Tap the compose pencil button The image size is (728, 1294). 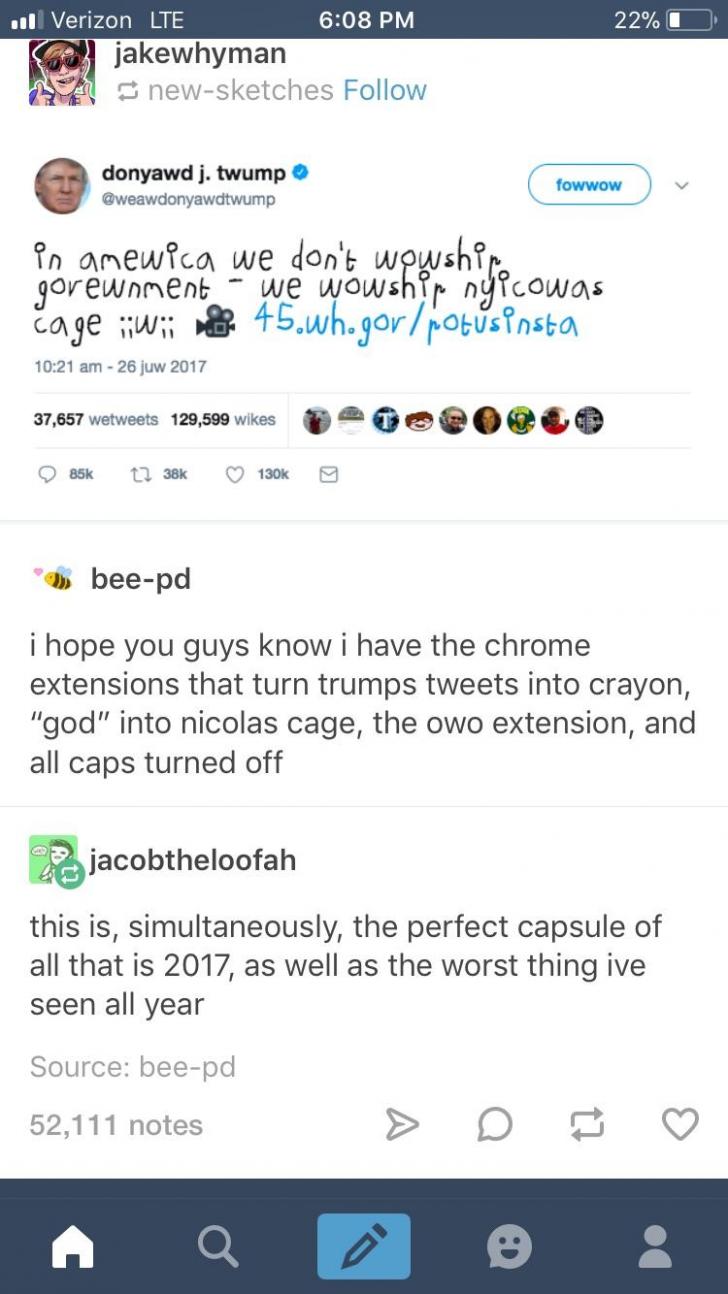364,1246
